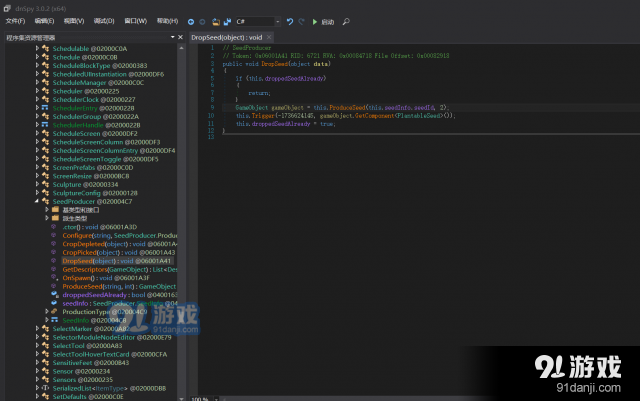Expand the ProductionType enum node
Image resolution: width=640 pixels, height=401 pixels.
click(47, 312)
